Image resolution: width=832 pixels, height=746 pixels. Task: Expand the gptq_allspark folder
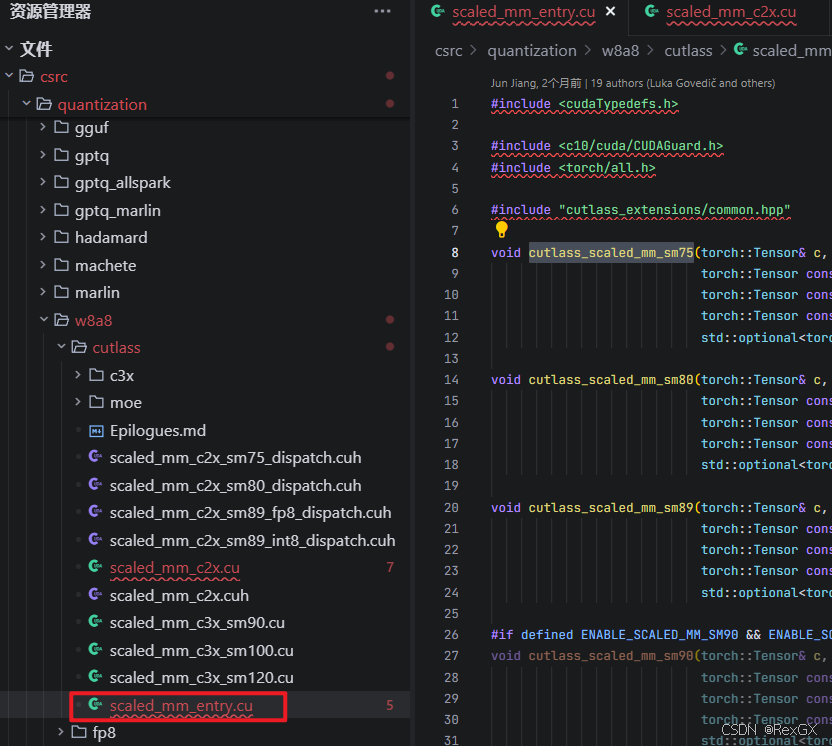point(44,182)
